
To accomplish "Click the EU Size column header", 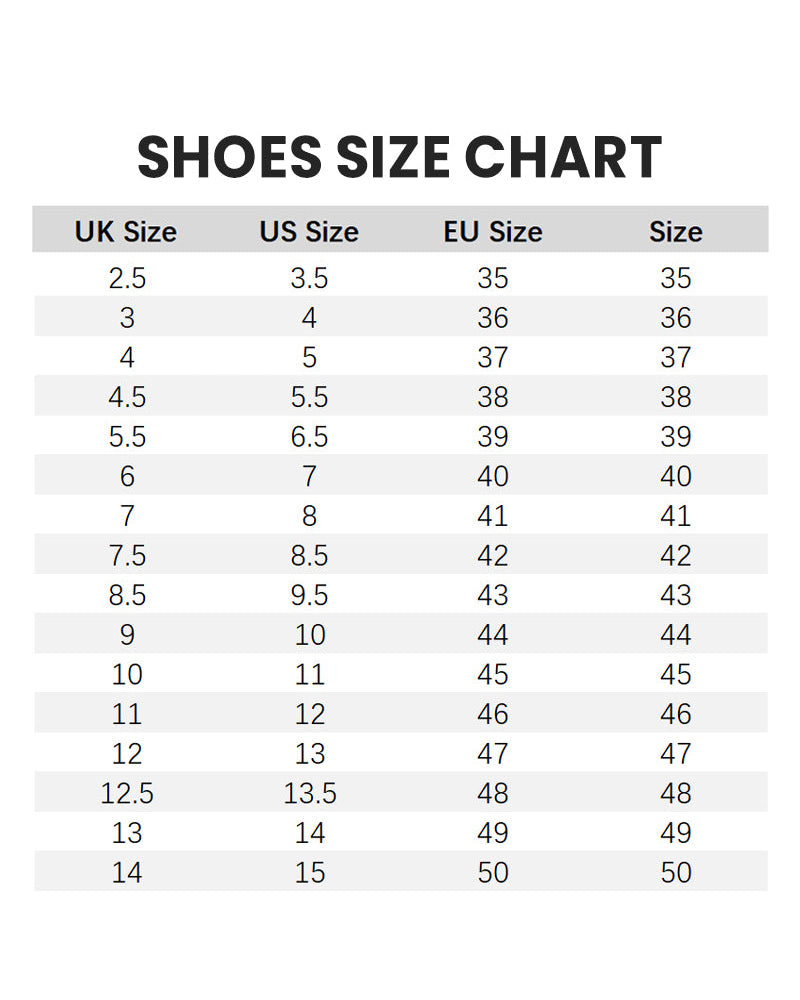I will (x=493, y=232).
